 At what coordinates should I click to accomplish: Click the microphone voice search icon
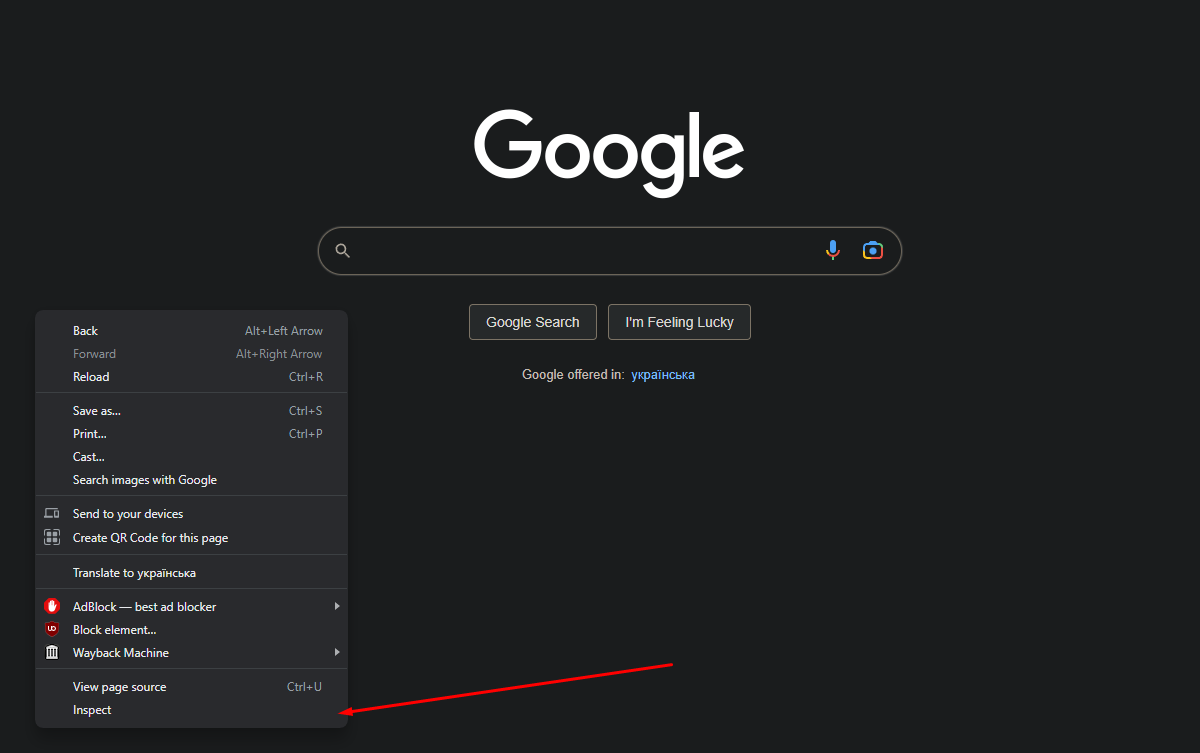[832, 250]
